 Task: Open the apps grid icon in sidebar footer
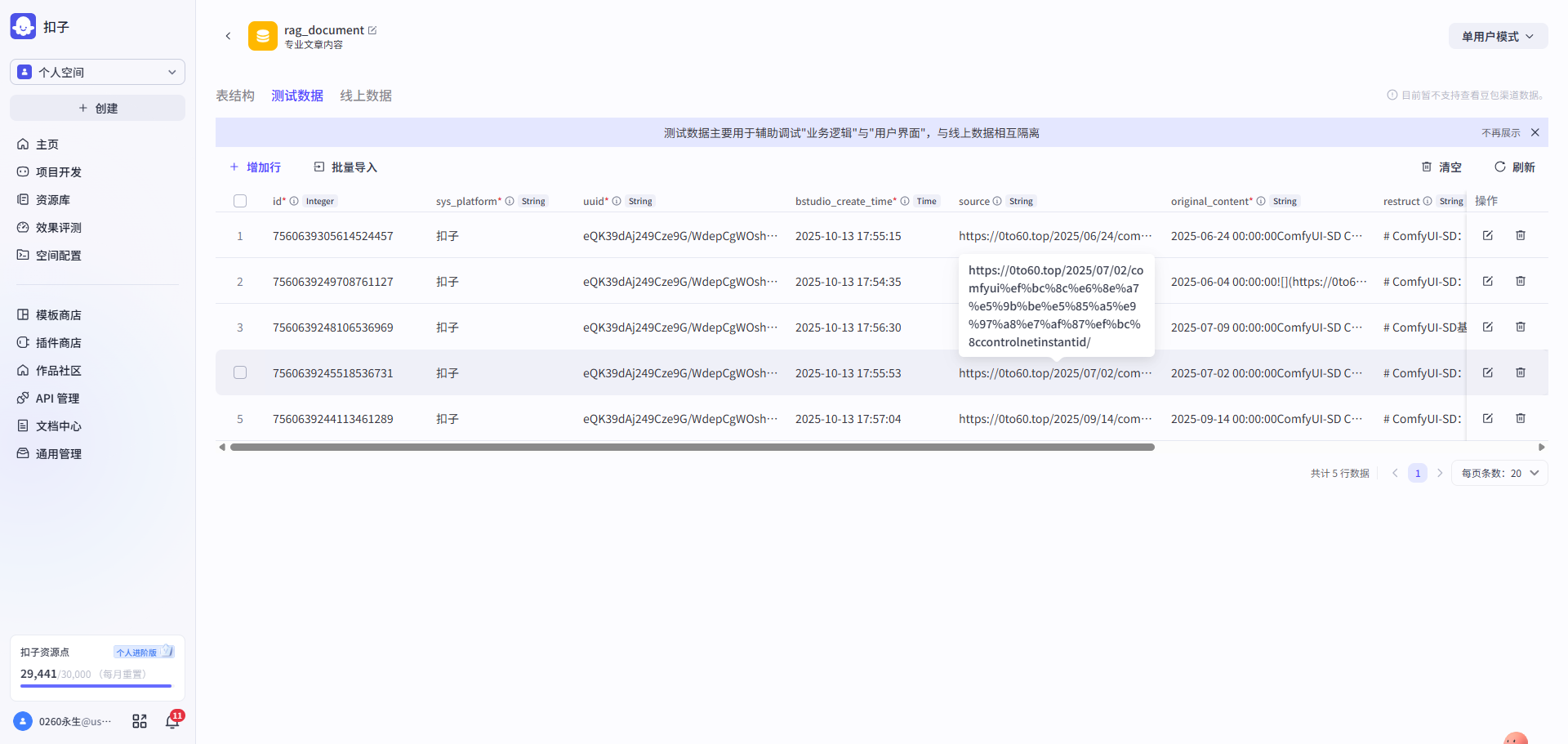[x=140, y=721]
